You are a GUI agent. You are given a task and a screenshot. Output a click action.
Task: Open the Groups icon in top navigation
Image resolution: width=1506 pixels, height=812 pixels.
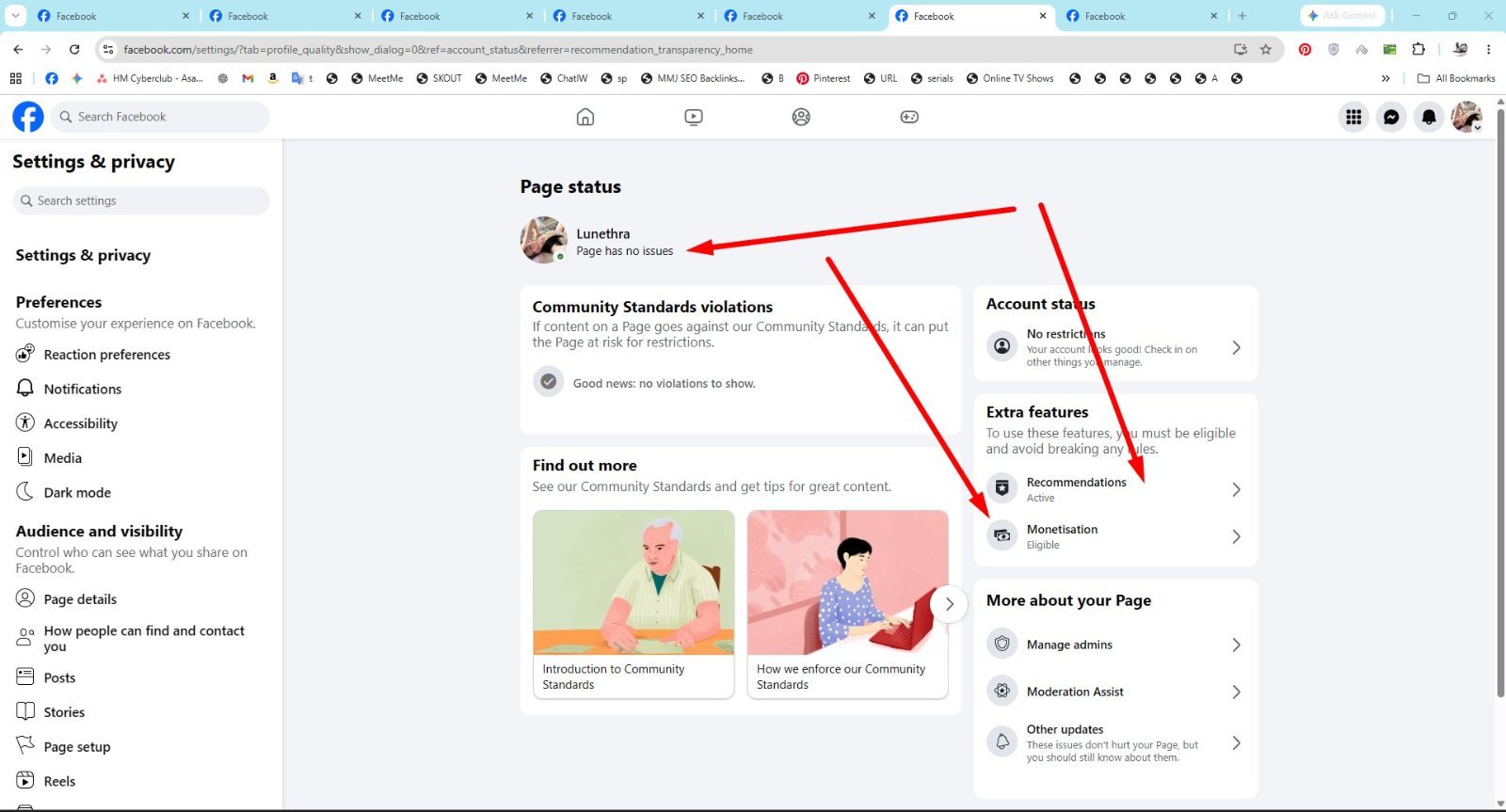pos(801,117)
